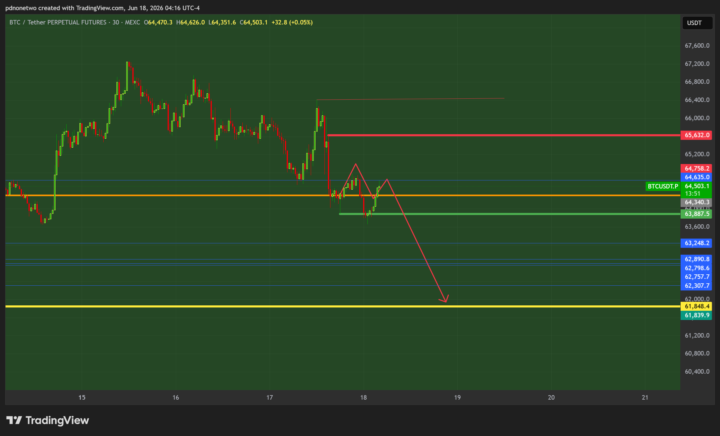The height and width of the screenshot is (436, 720).
Task: Click the 13:51 countdown timer label
Action: 693,194
